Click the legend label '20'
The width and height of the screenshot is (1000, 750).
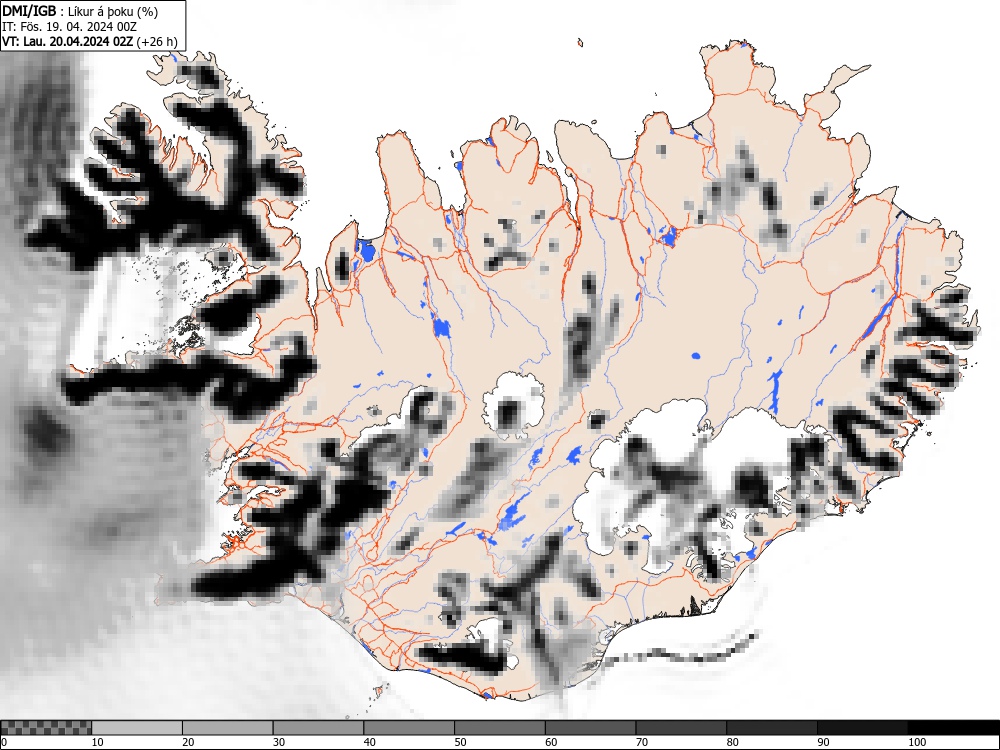pyautogui.click(x=188, y=742)
